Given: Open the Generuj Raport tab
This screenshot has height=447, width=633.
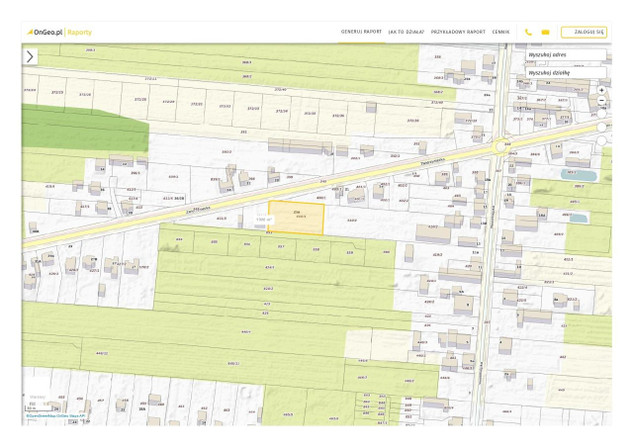Looking at the screenshot, I should coord(361,32).
